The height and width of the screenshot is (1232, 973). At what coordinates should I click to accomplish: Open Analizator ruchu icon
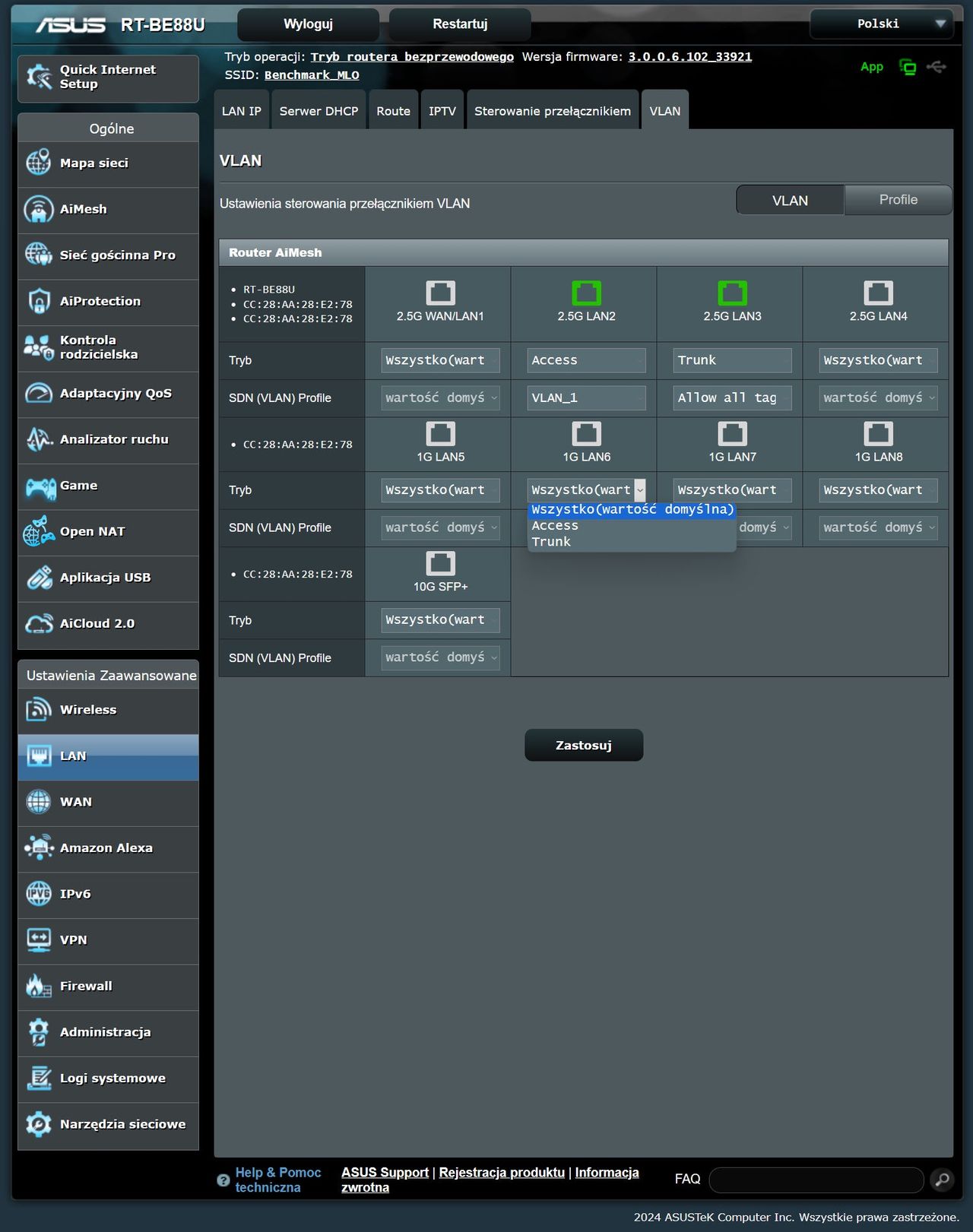39,439
